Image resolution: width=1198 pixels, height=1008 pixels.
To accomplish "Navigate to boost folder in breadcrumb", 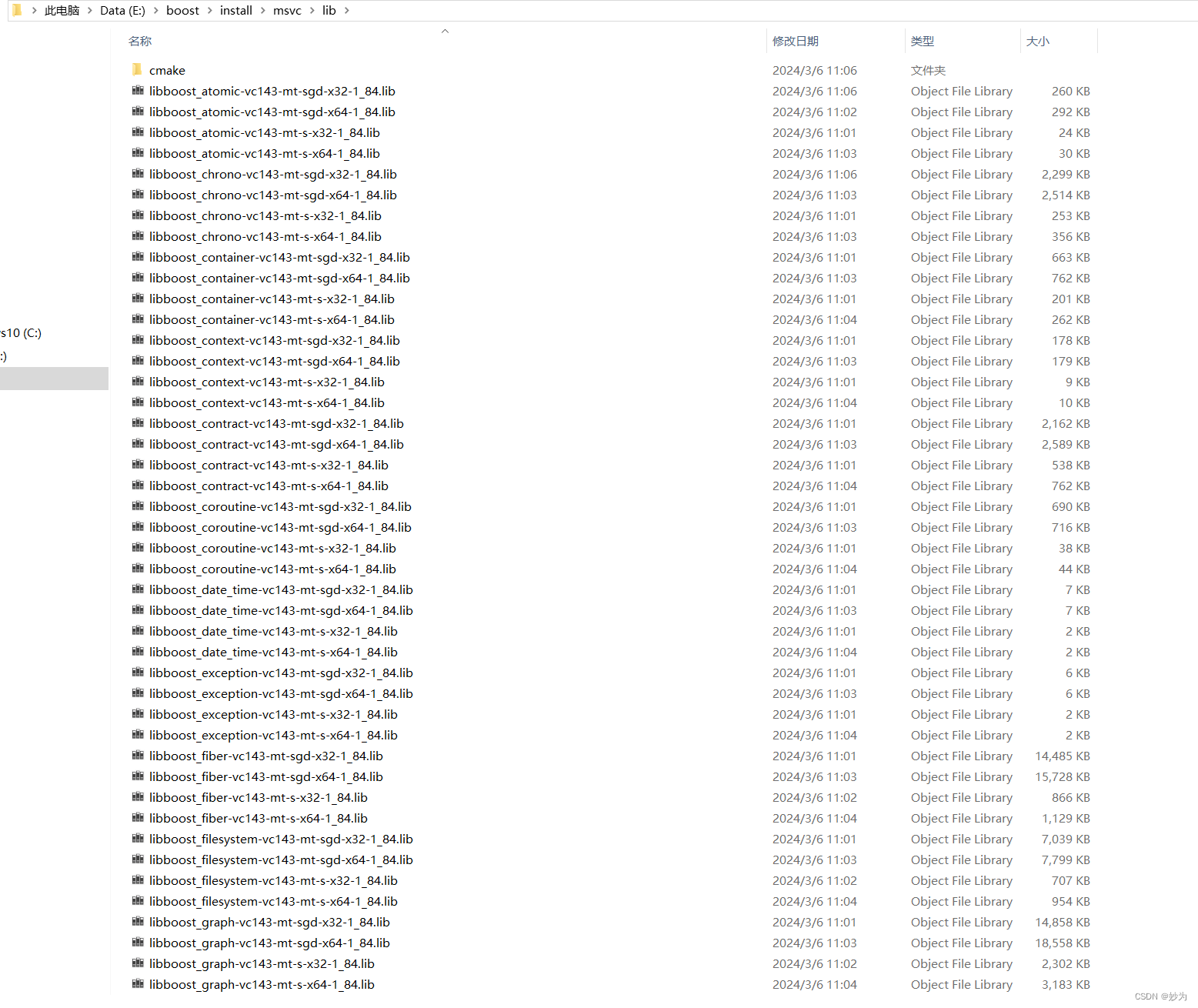I will click(x=182, y=11).
